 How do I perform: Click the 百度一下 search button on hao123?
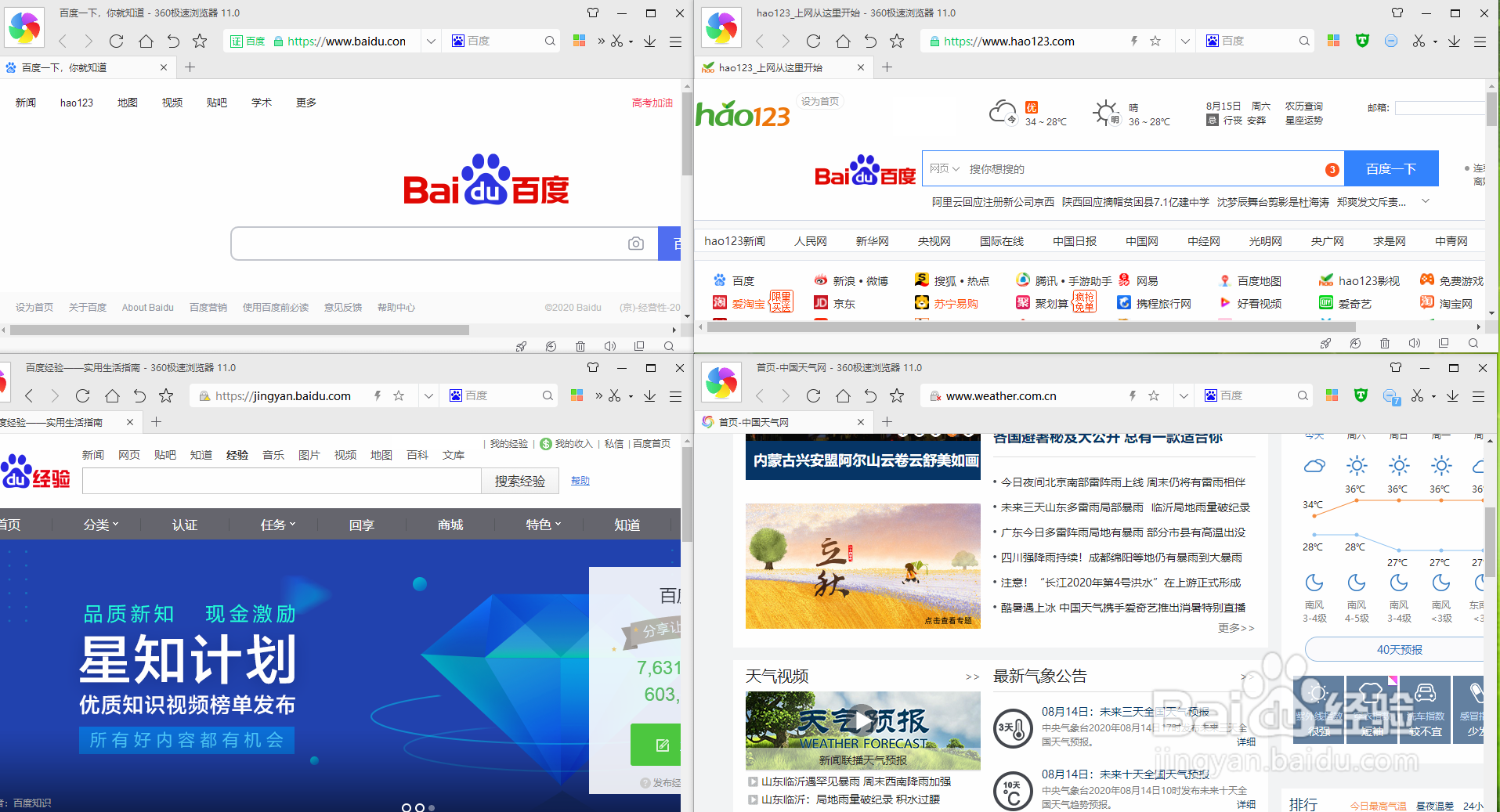tap(1390, 168)
